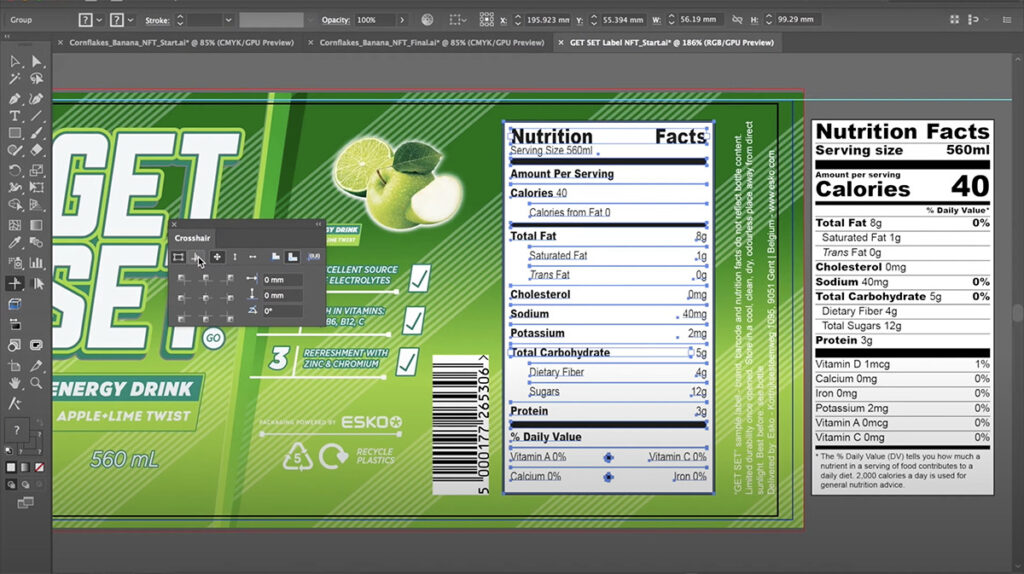Viewport: 1024px width, 574px height.
Task: Click the Opacity label link
Action: [x=336, y=20]
